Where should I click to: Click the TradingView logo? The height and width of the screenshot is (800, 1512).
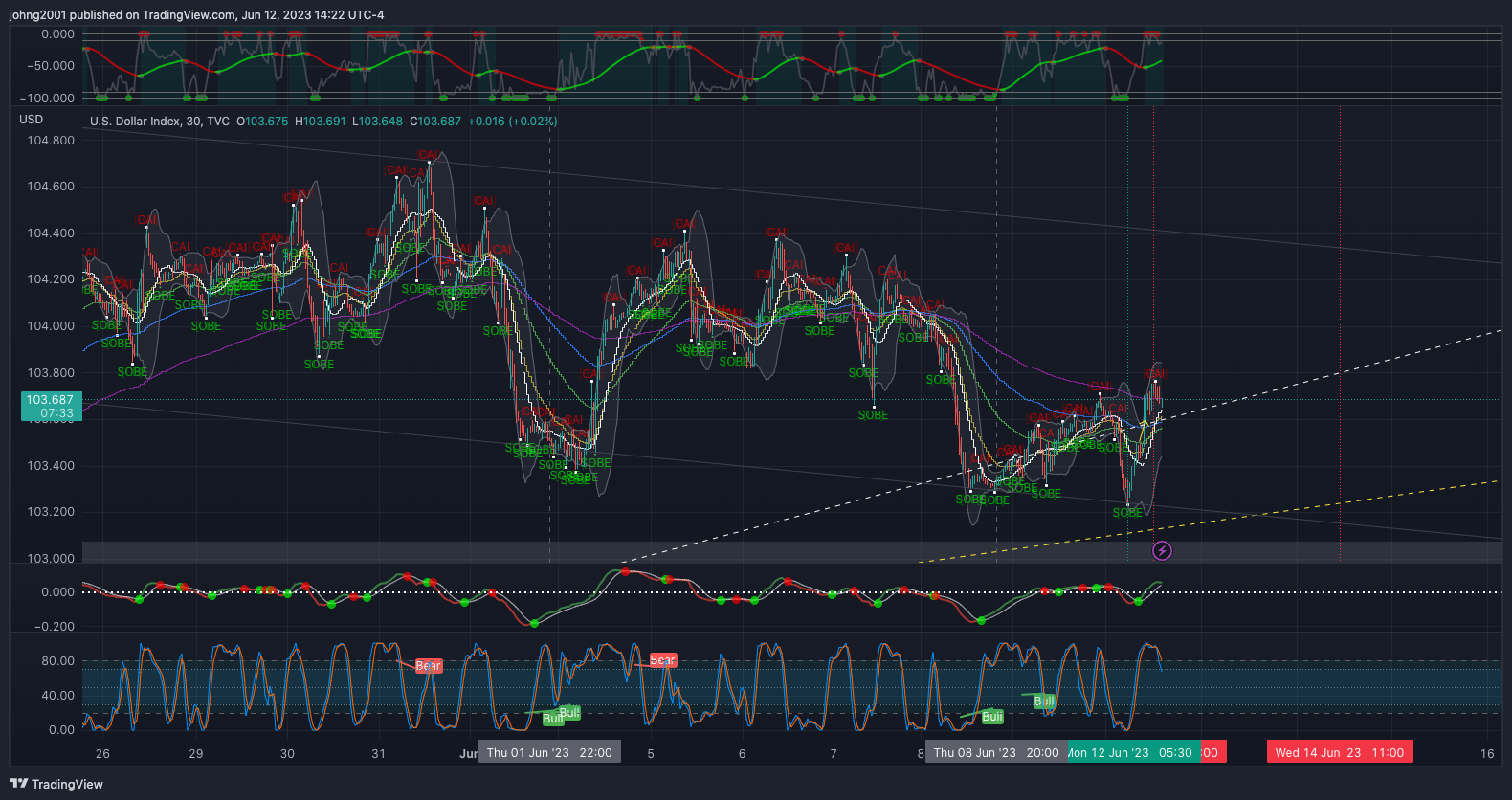coord(56,784)
